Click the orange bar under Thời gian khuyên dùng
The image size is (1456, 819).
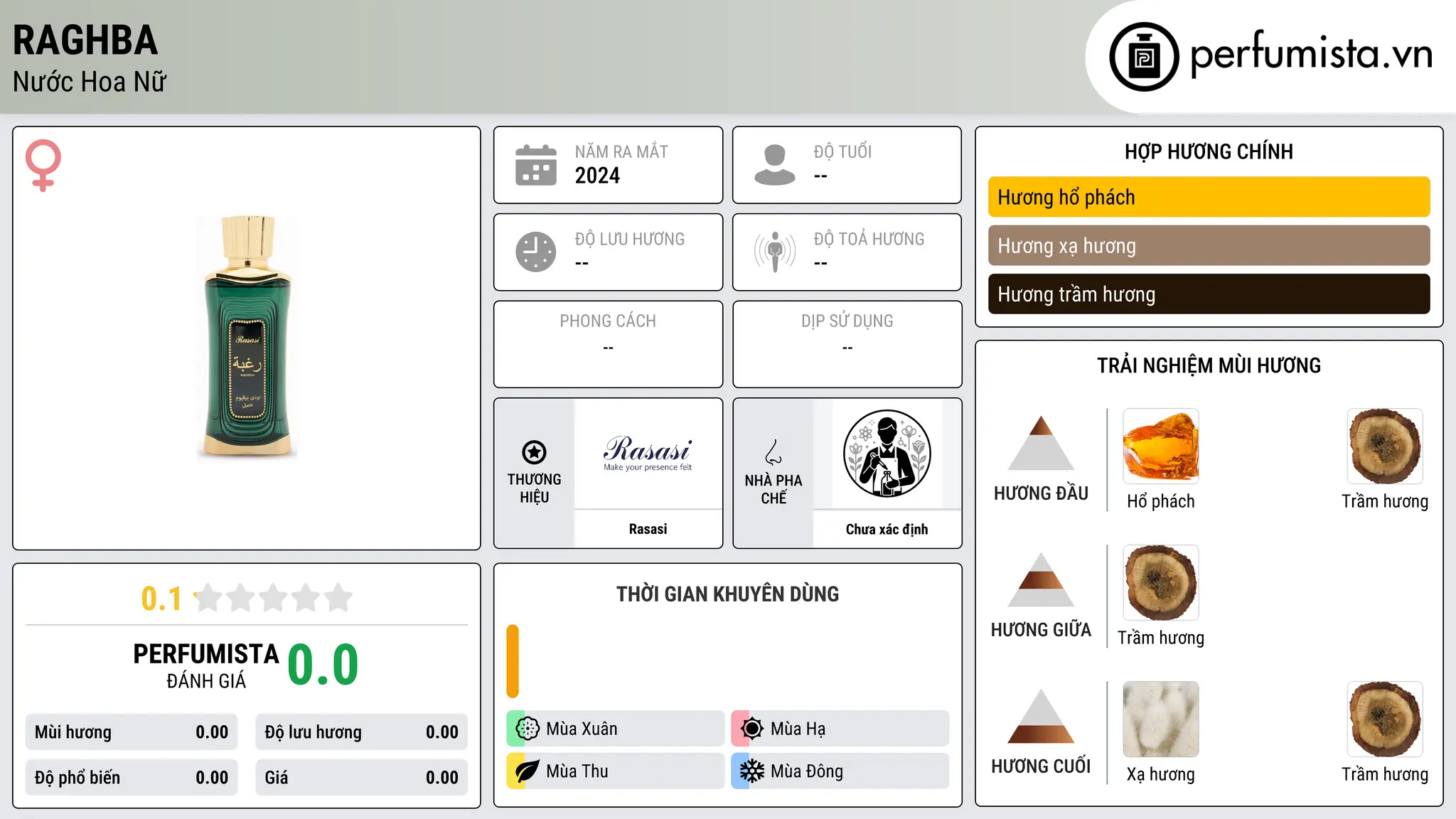[x=513, y=661]
